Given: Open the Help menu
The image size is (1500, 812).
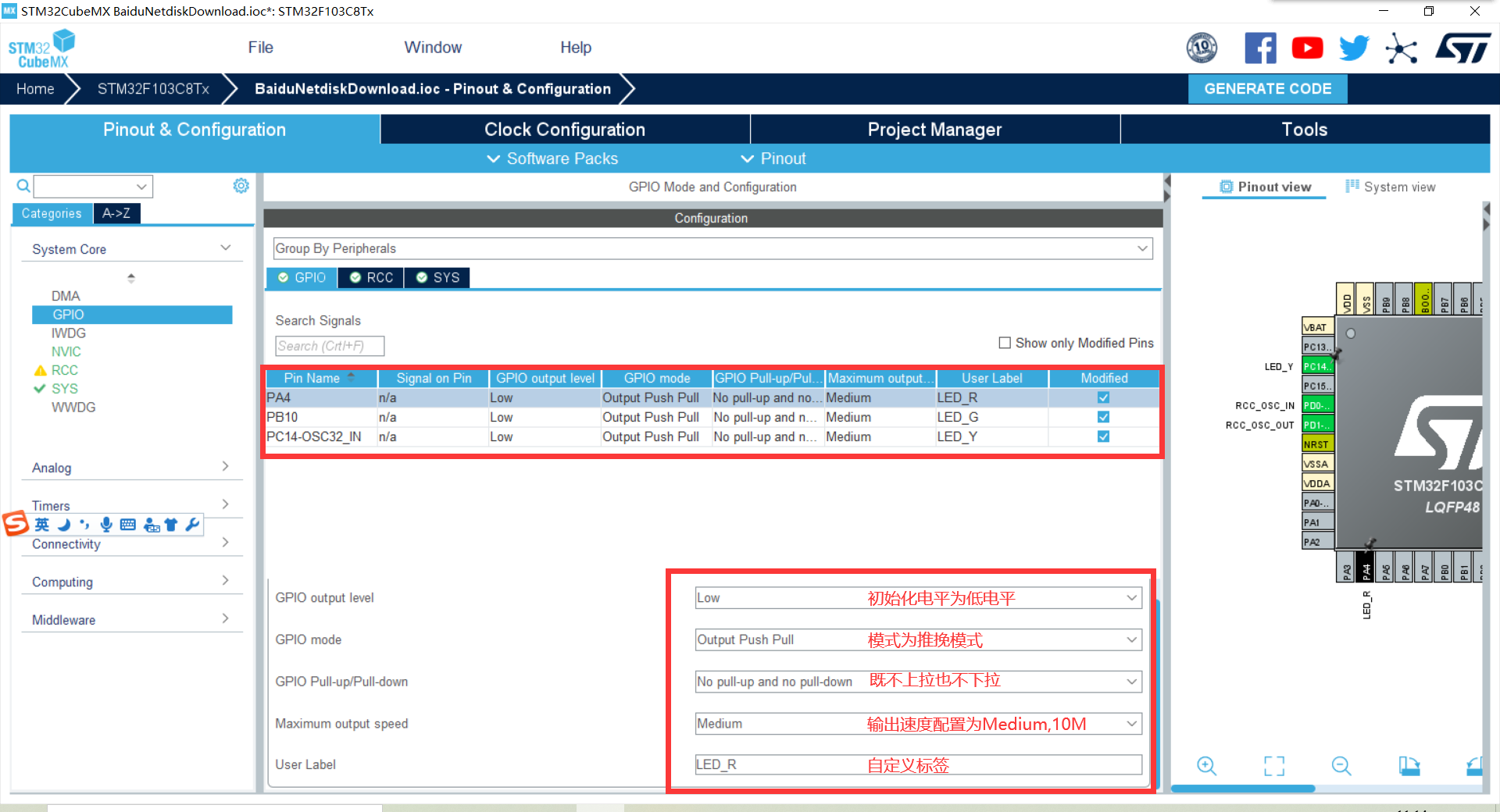Looking at the screenshot, I should [x=576, y=48].
